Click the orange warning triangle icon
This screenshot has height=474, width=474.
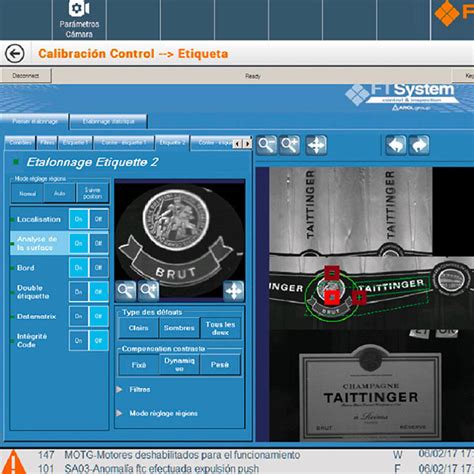coord(13,462)
